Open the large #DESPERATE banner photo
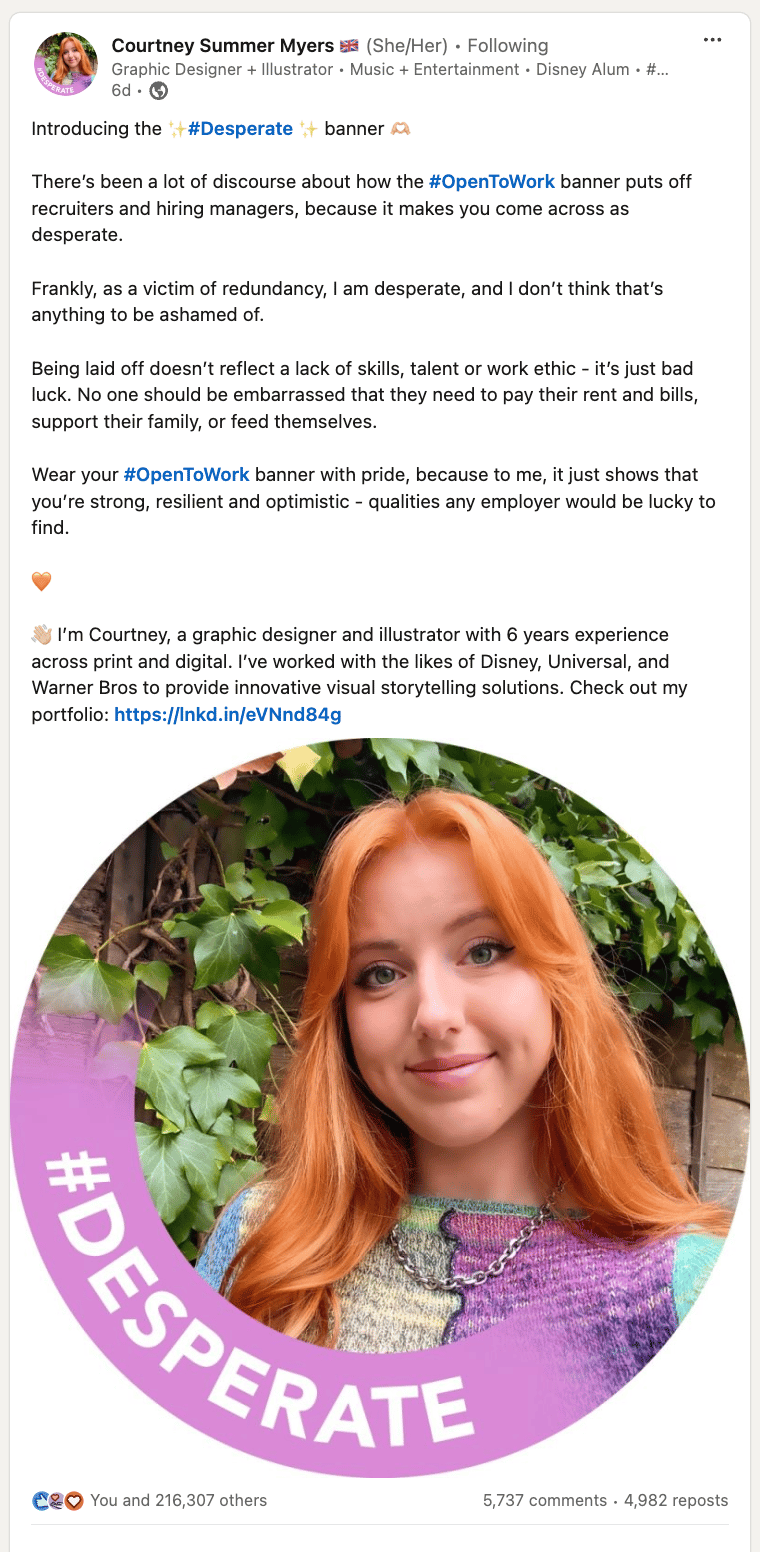Screen dimensions: 760x1552 coord(380,1107)
